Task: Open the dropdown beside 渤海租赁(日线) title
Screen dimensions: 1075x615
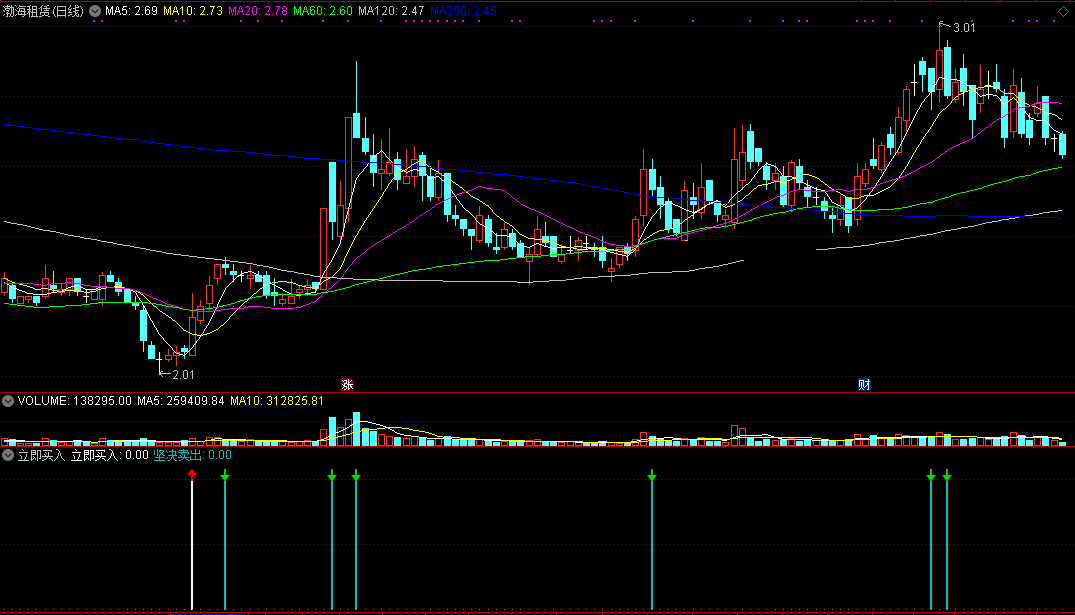Action: click(x=95, y=11)
